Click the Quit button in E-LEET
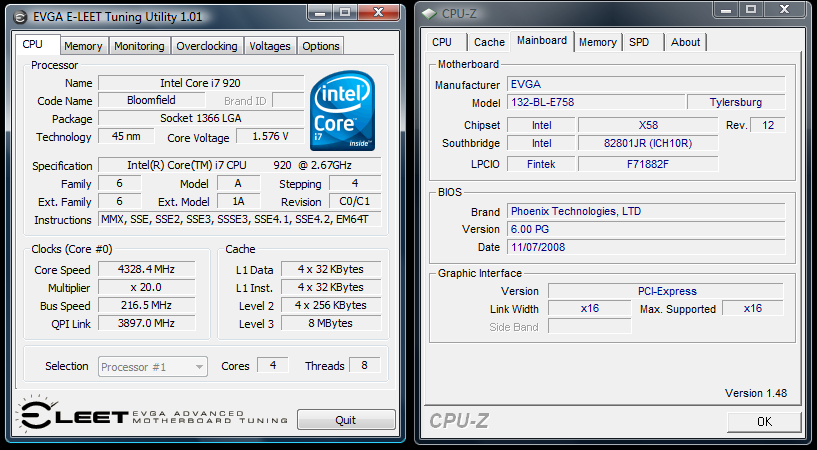 346,420
